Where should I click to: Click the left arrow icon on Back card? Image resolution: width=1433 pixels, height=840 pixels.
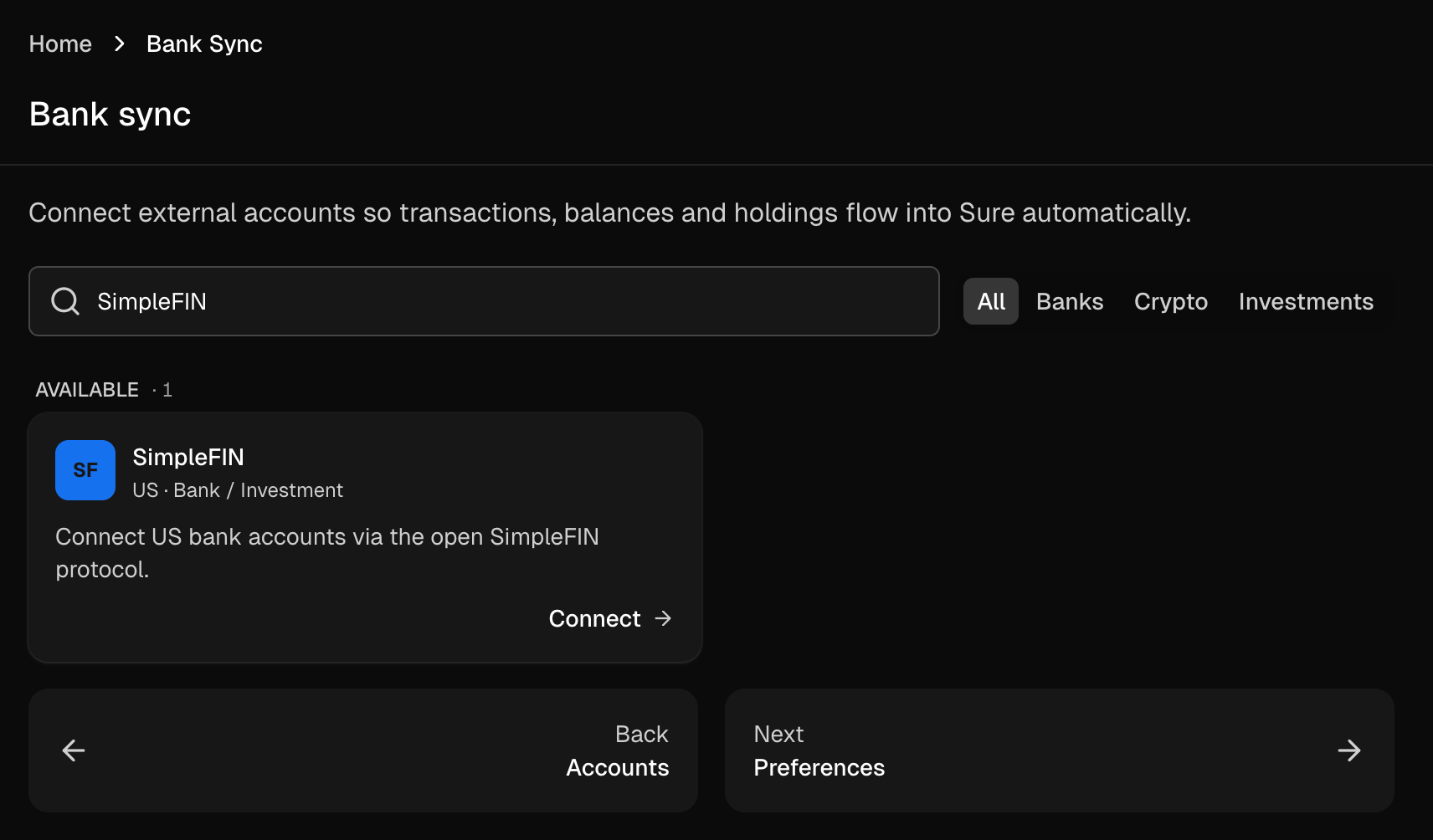(74, 750)
